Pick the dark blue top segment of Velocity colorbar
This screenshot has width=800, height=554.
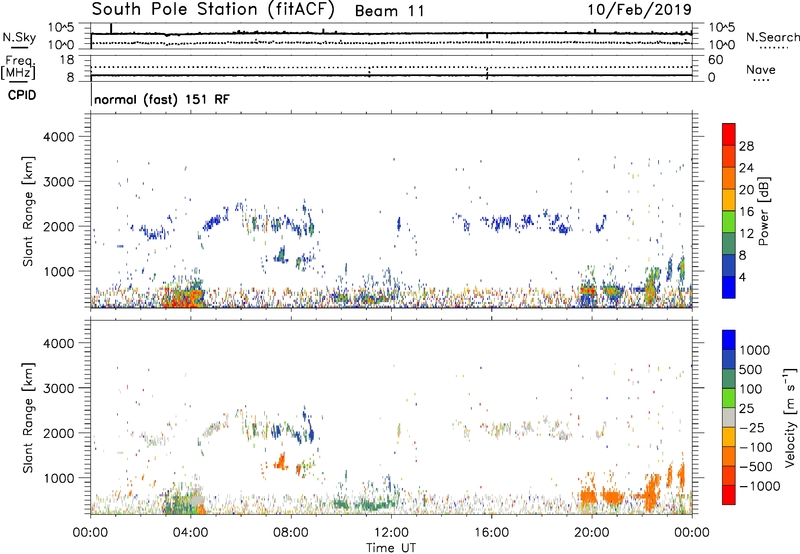tap(729, 340)
